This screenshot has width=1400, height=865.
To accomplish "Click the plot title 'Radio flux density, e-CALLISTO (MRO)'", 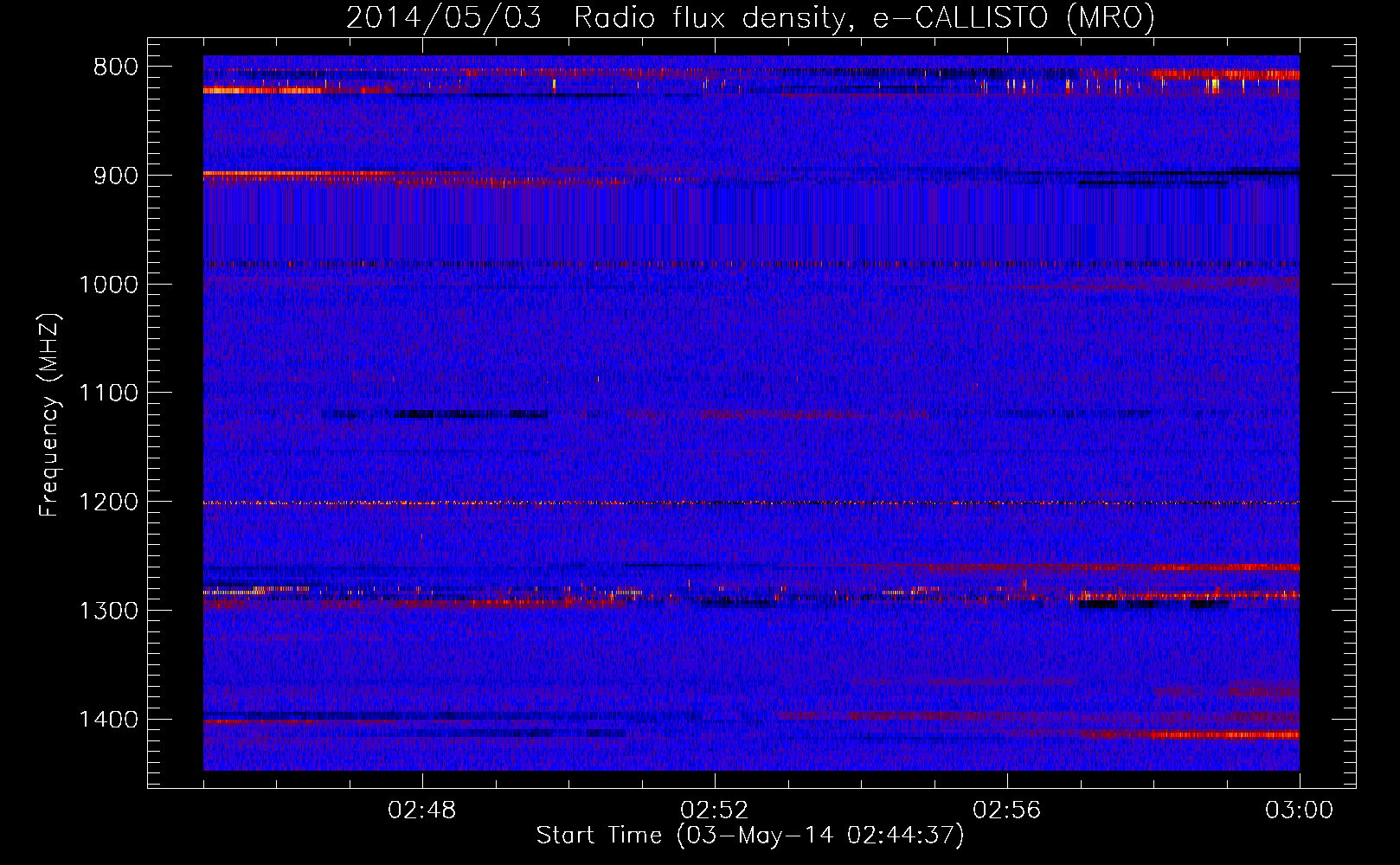I will [x=864, y=18].
